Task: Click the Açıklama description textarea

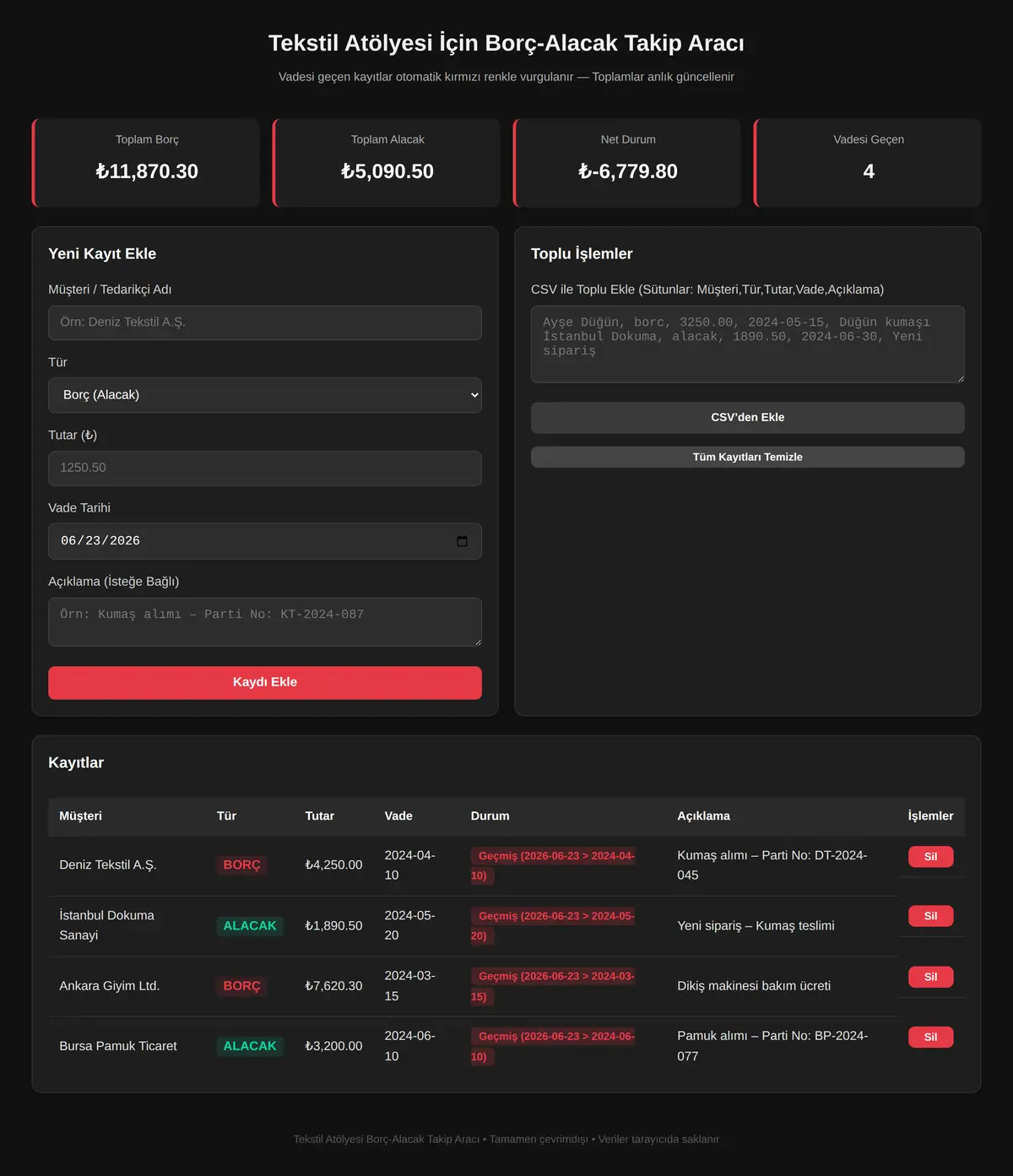Action: click(265, 622)
